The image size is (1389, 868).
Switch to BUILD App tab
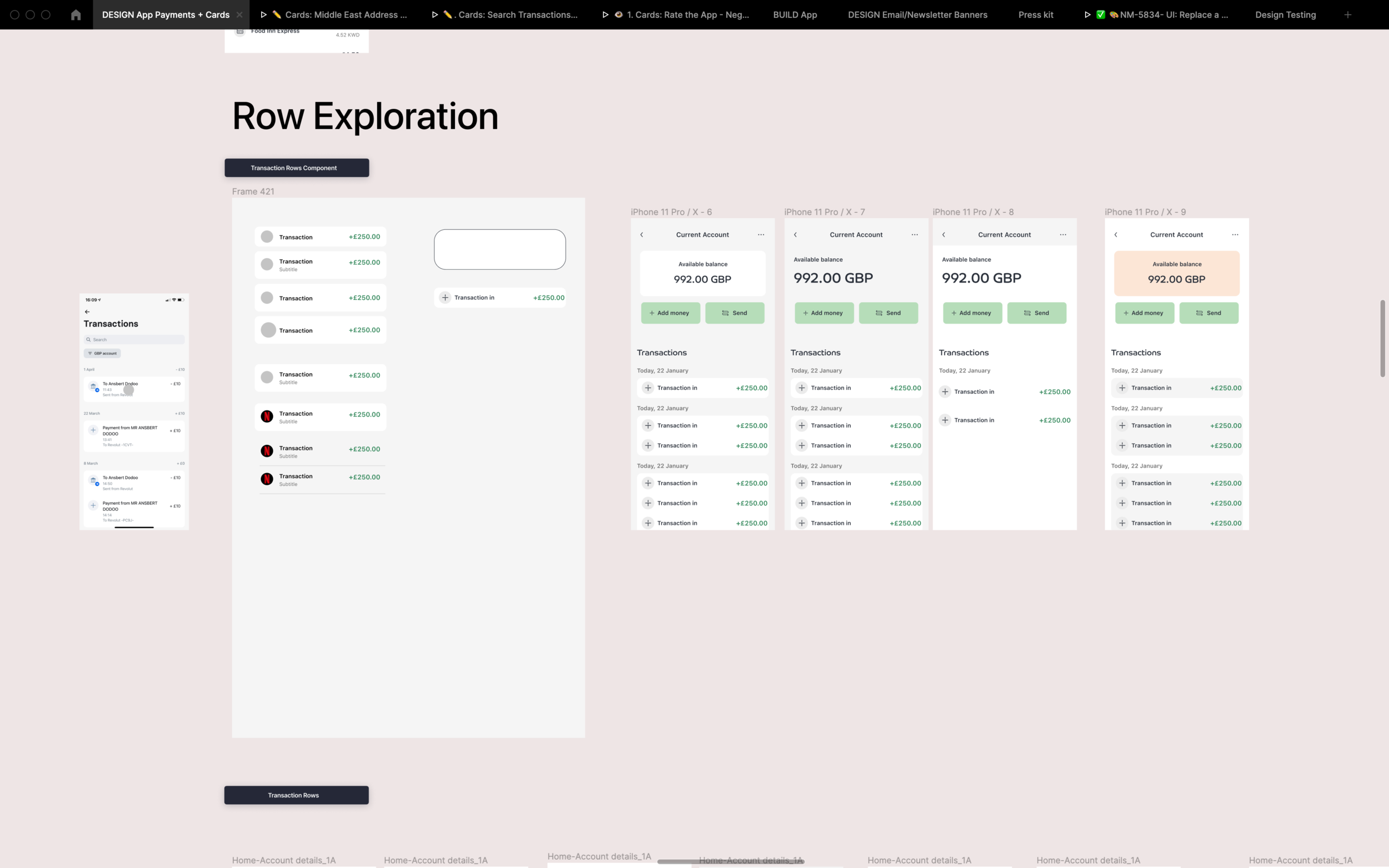coord(795,15)
